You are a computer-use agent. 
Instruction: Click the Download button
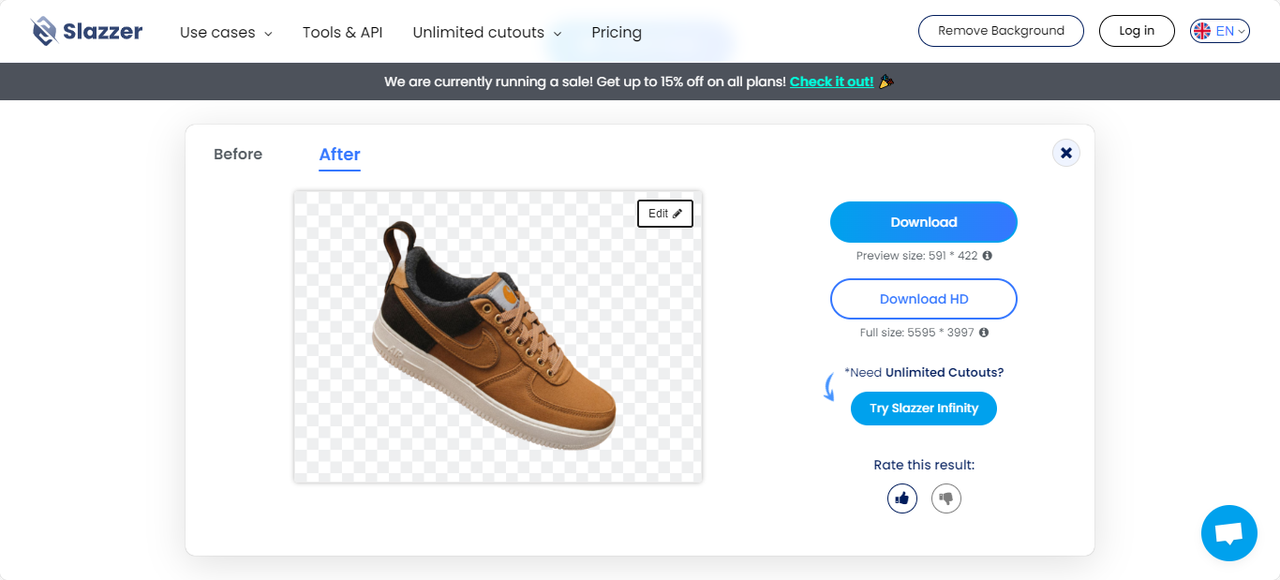pos(924,222)
